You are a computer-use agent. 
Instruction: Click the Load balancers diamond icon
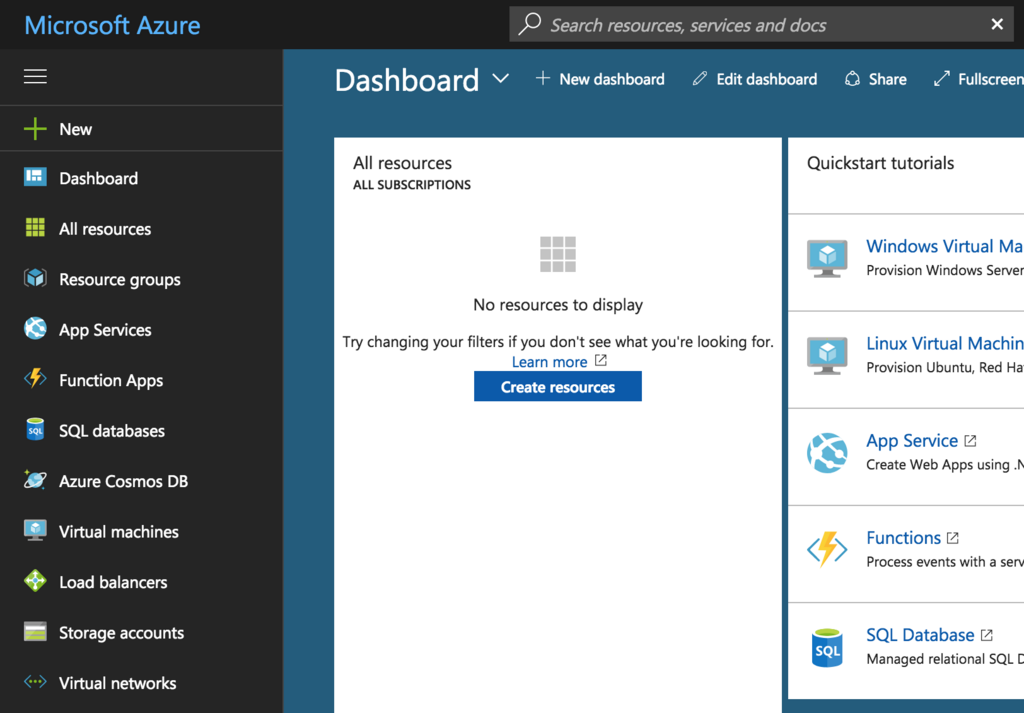pos(35,580)
